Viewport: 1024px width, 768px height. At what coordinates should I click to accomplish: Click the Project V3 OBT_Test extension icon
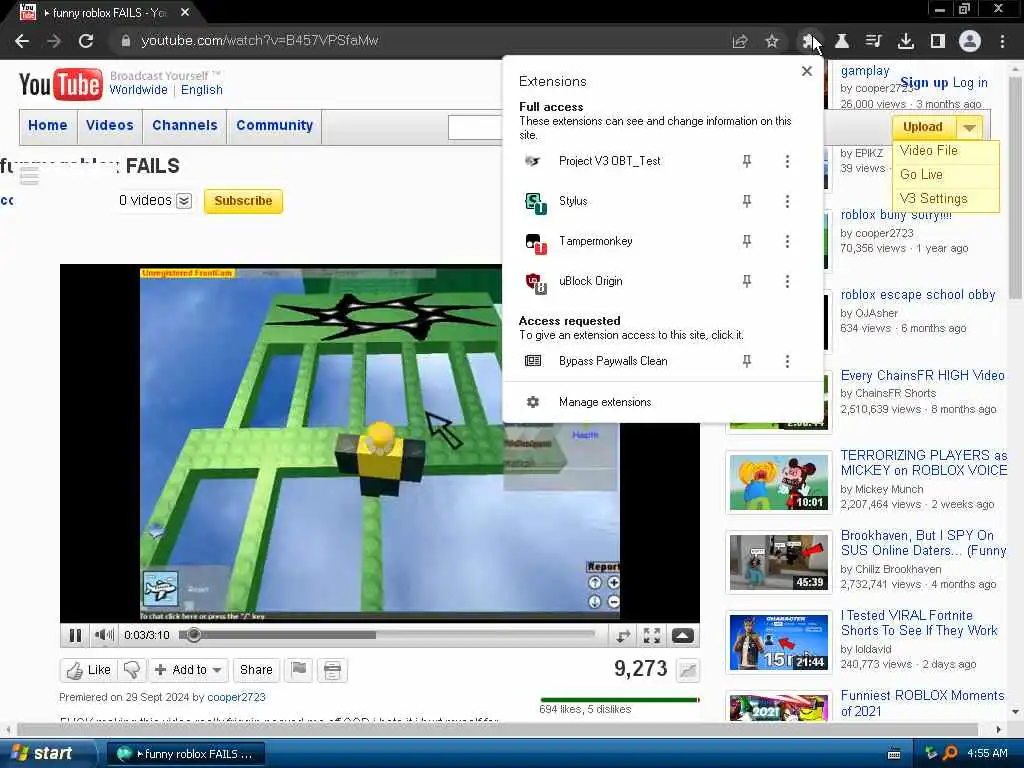coord(533,161)
